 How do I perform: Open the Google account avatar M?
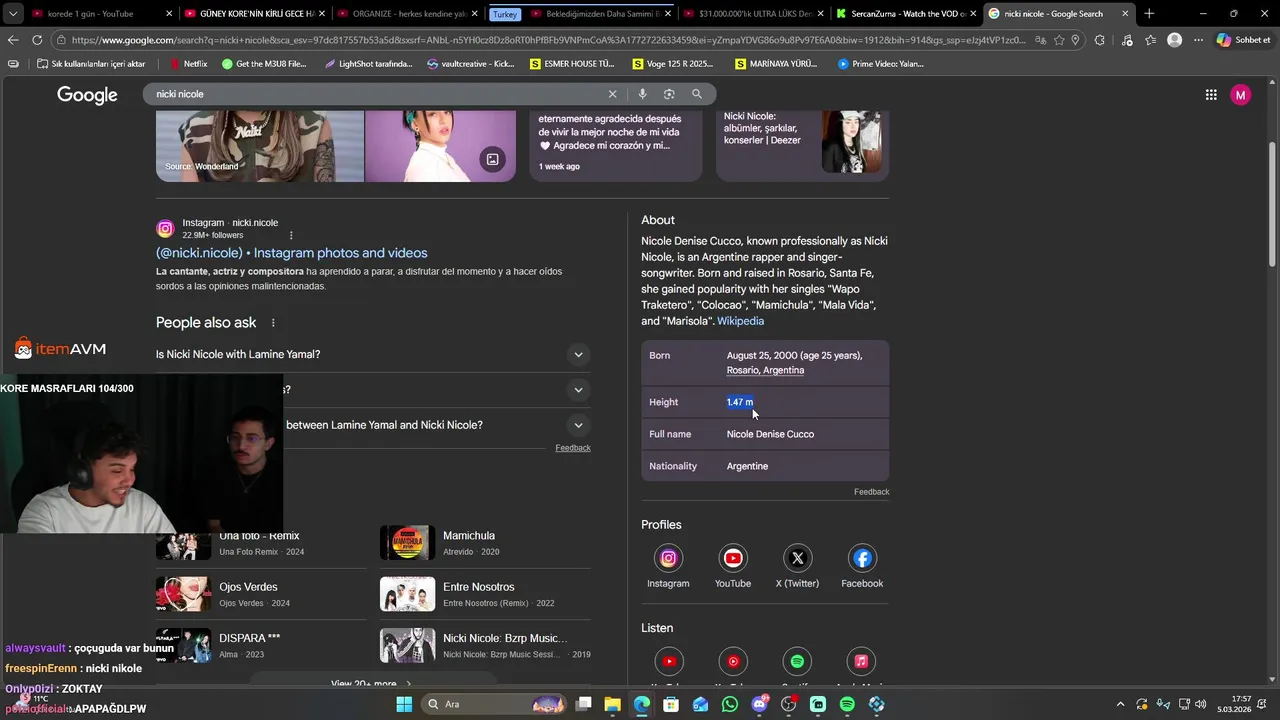click(x=1241, y=95)
